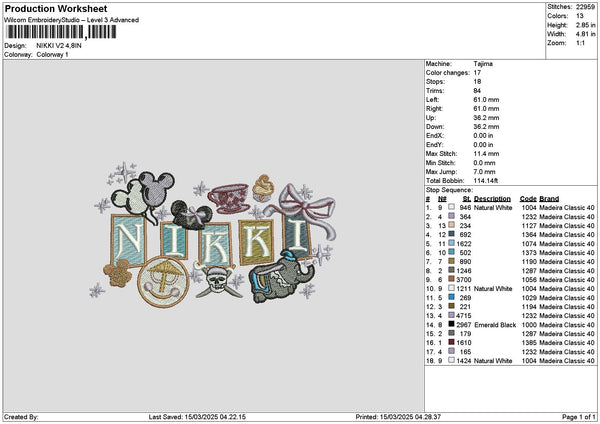The image size is (600, 424).
Task: Click the maroon swatch with code 1385
Action: pyautogui.click(x=452, y=342)
